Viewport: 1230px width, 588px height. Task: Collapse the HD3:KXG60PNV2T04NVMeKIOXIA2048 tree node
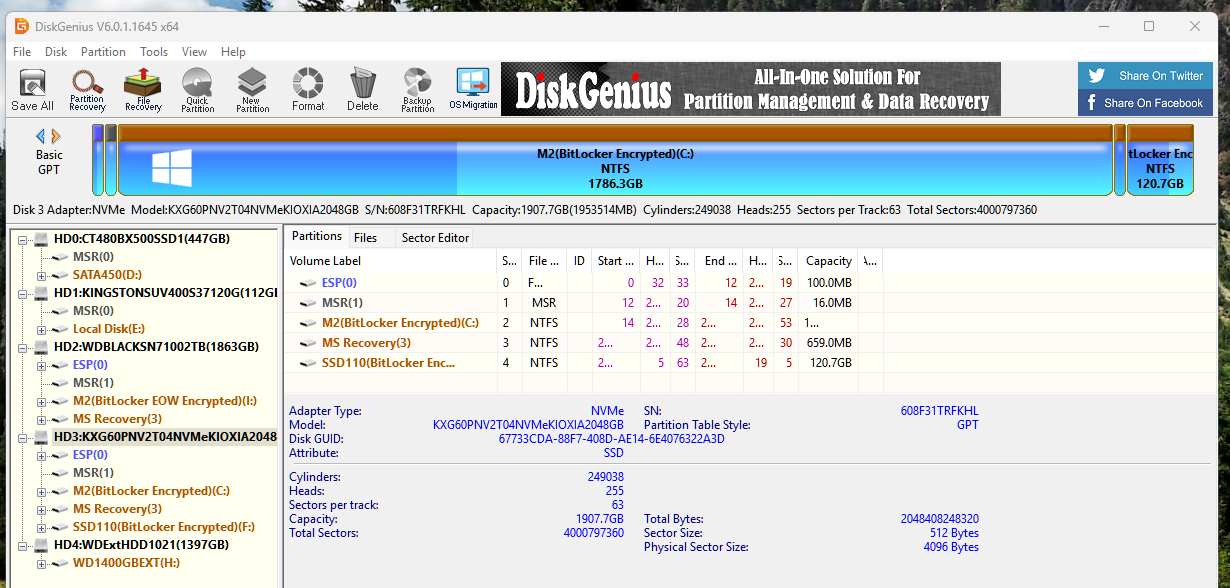coord(23,437)
